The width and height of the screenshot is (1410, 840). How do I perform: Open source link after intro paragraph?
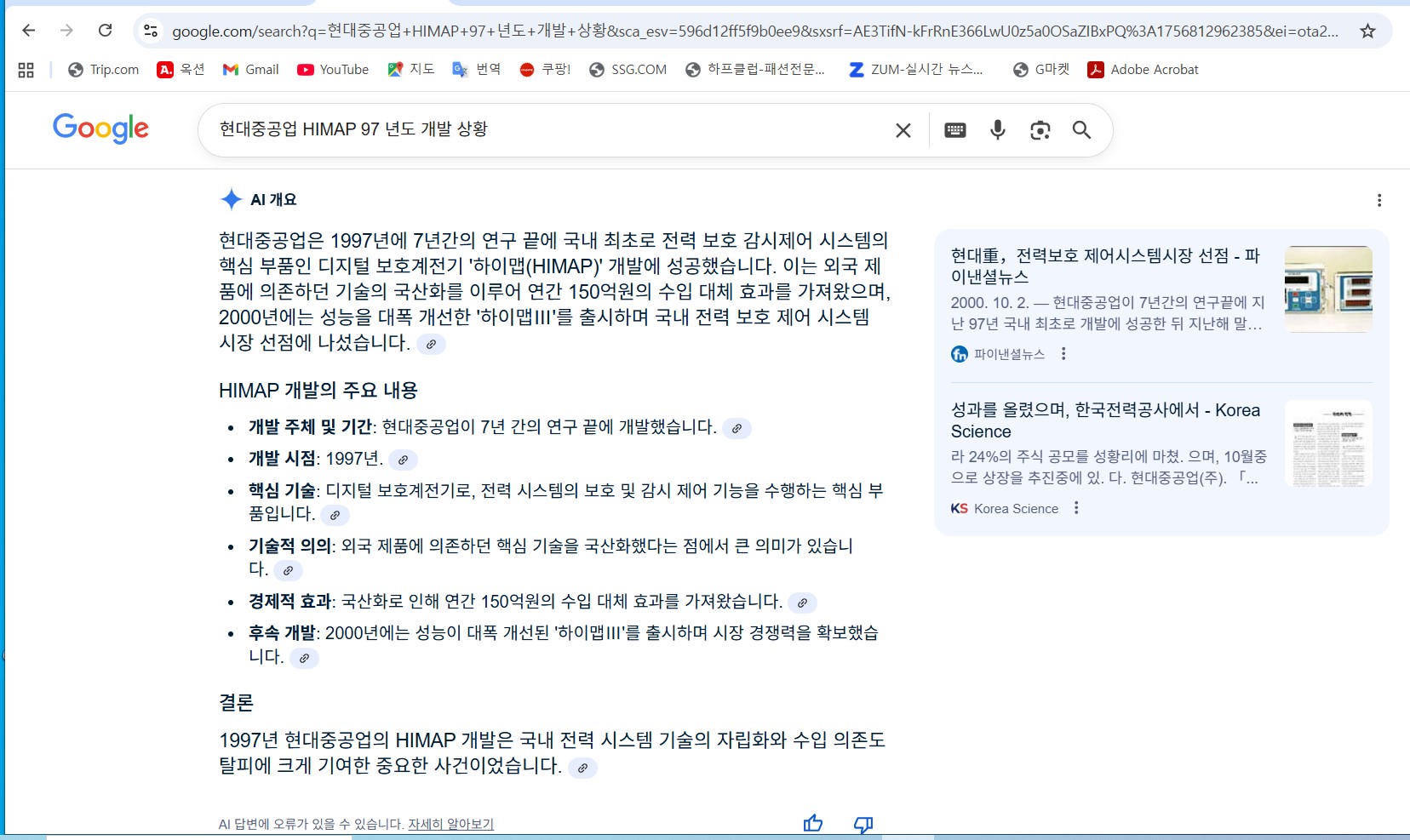pos(432,345)
